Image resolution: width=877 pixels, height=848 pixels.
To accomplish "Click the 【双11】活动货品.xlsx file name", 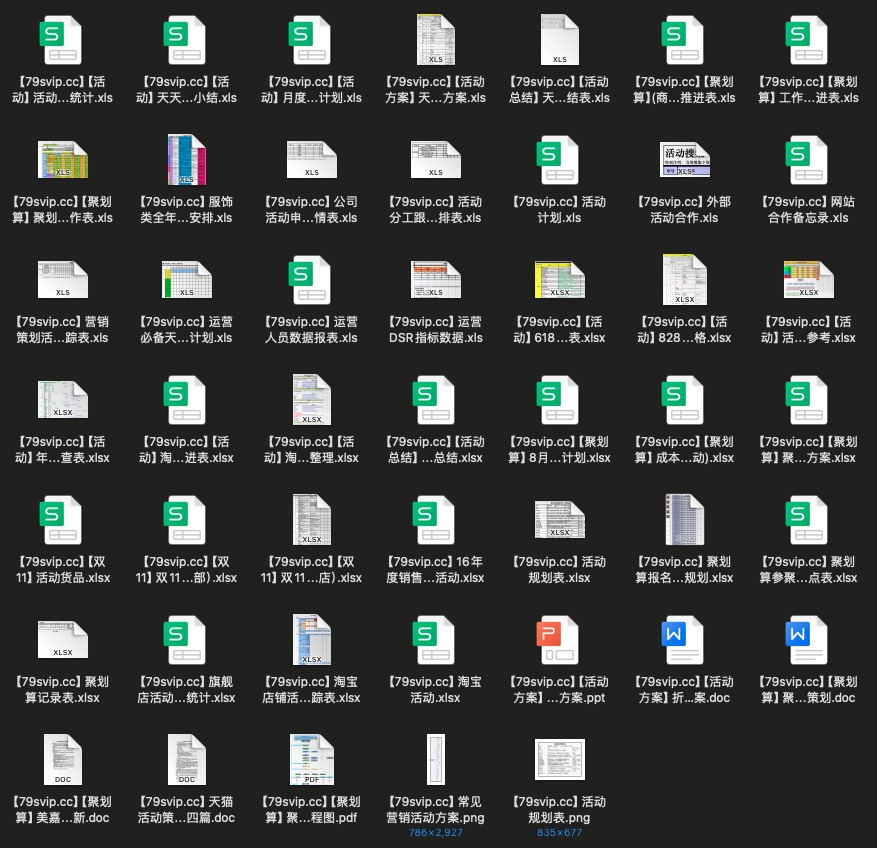I will (62, 569).
